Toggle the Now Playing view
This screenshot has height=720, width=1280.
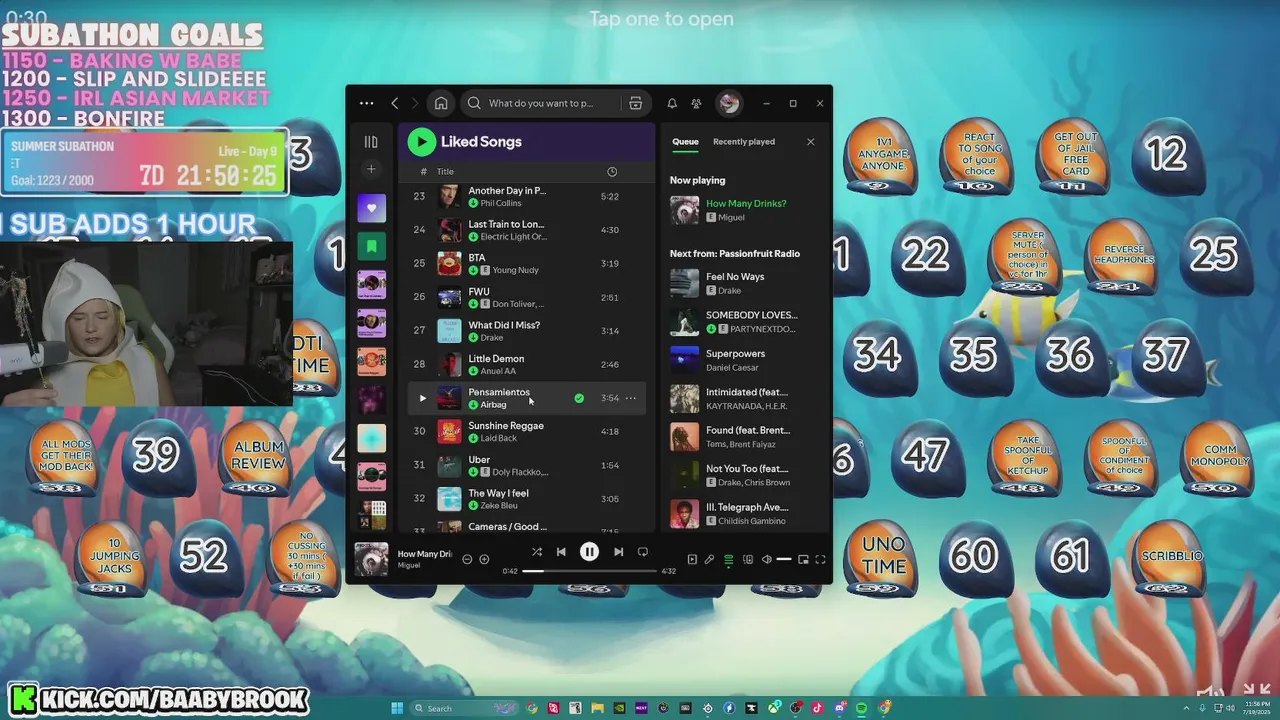(692, 560)
